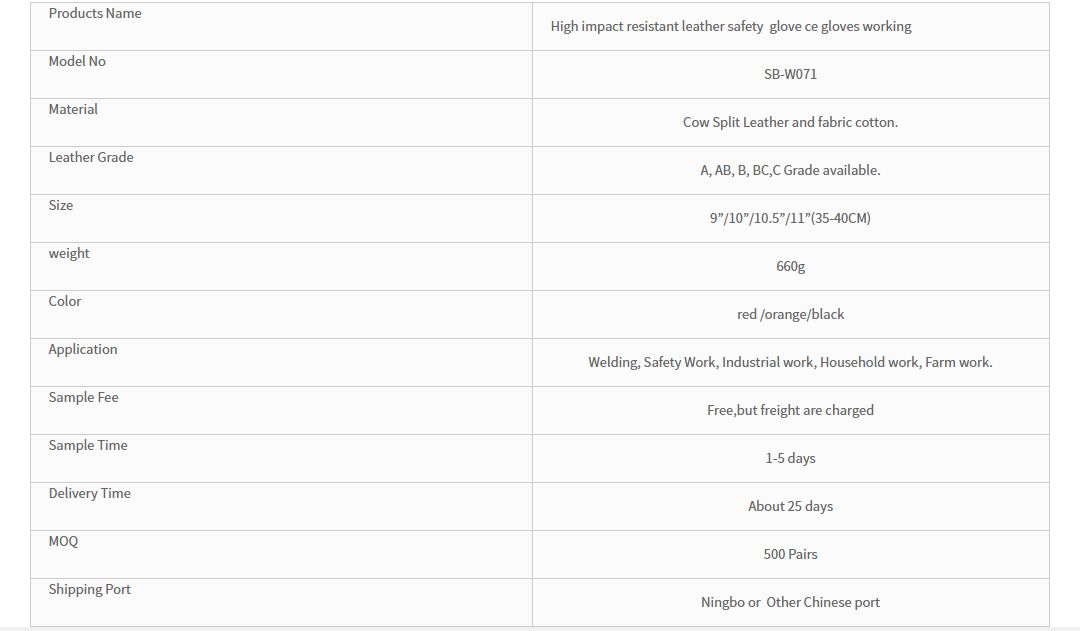
Task: Click the About 25 days delivery value
Action: pyautogui.click(x=790, y=506)
